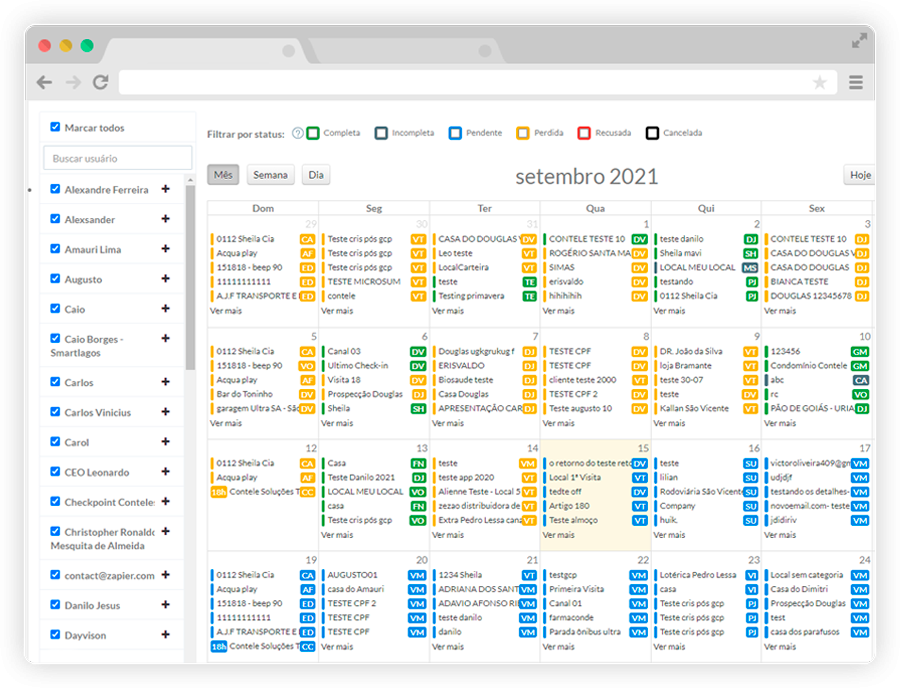900x688 pixels.
Task: Uncheck CEO Leonardo user checkbox
Action: 55,471
